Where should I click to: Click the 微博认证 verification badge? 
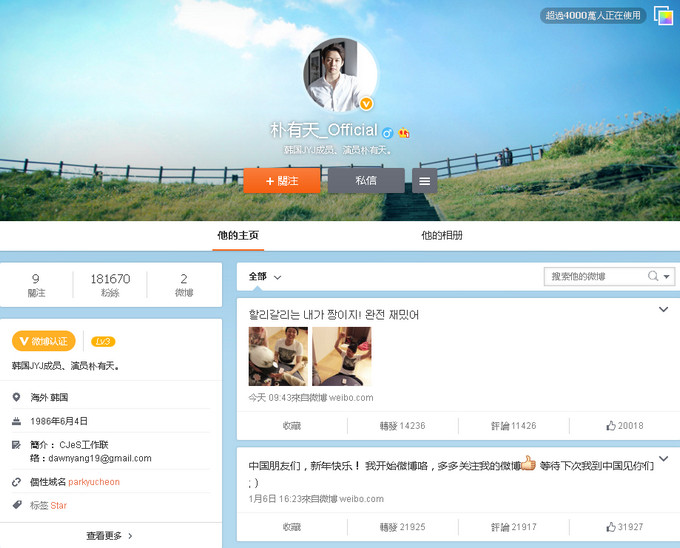pyautogui.click(x=44, y=341)
